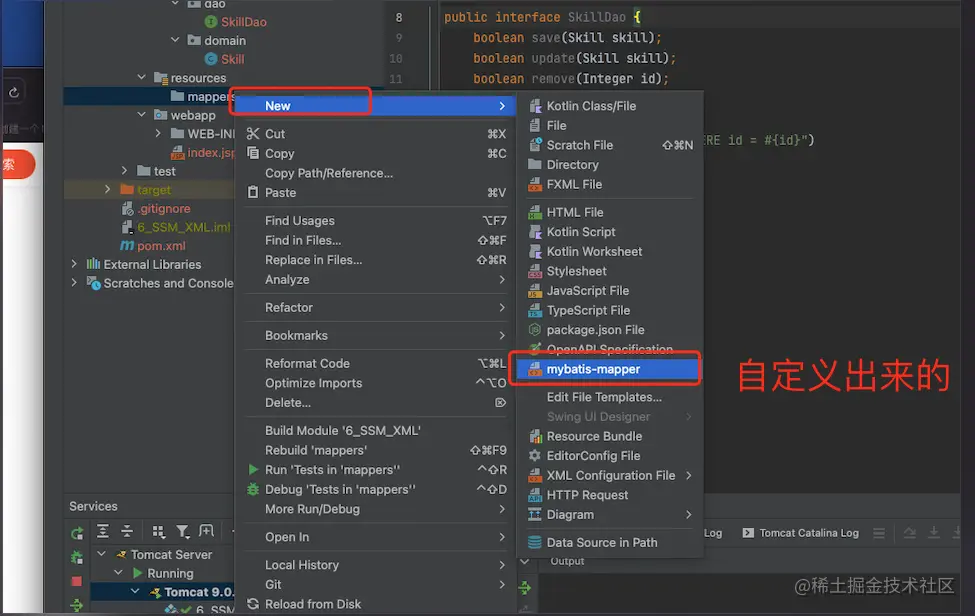The width and height of the screenshot is (975, 616).
Task: Collapse the Running node in Services
Action: point(118,572)
